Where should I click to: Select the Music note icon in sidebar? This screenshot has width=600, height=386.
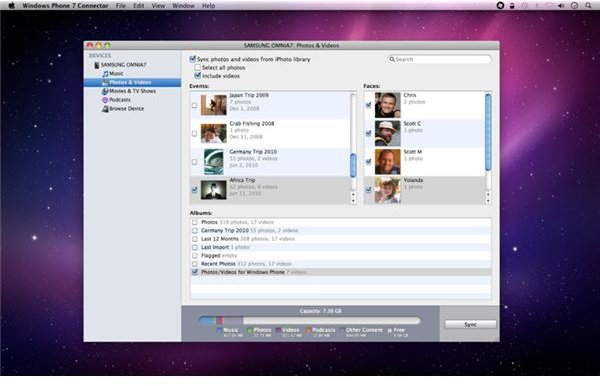click(105, 73)
